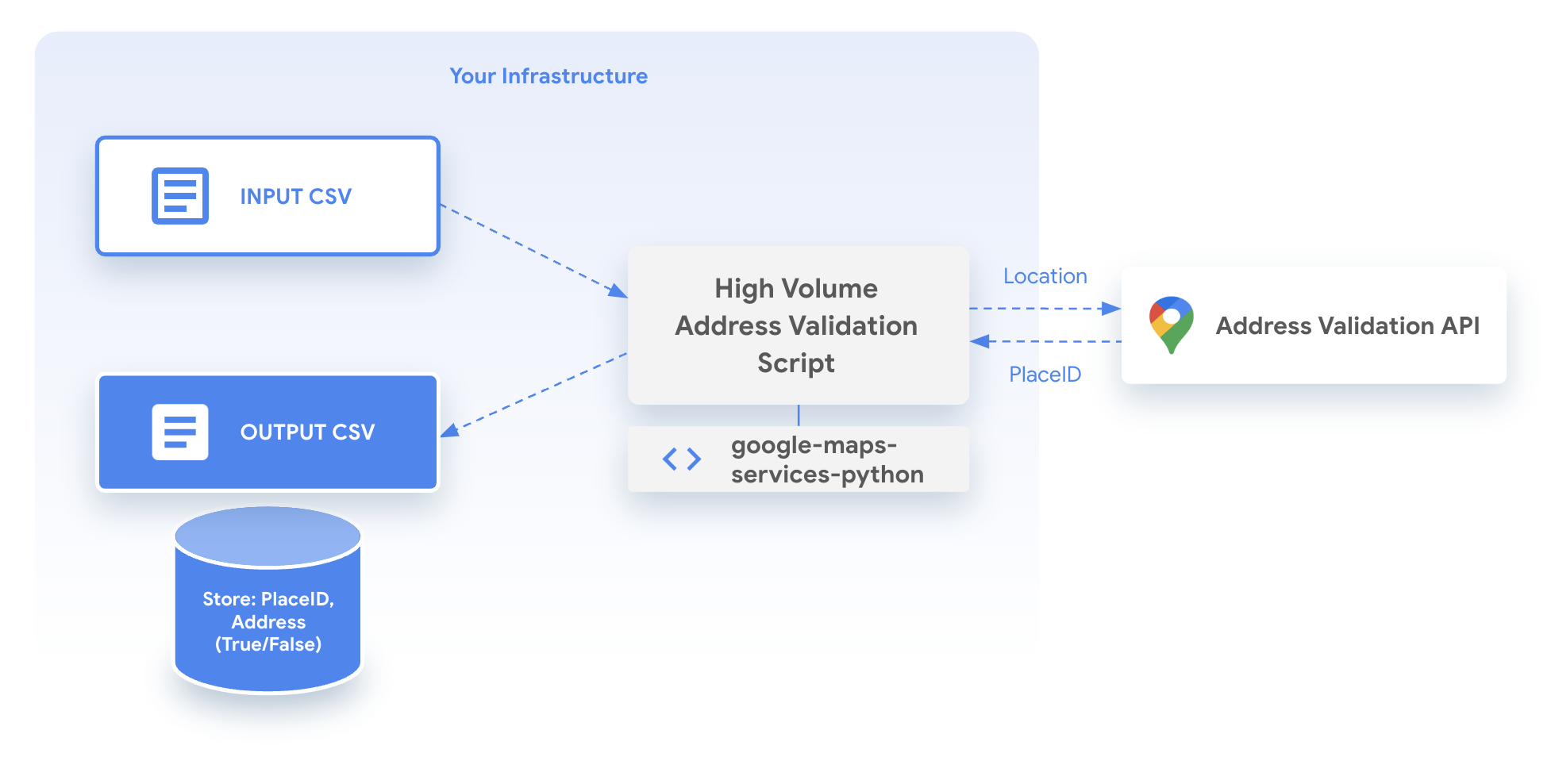
Task: Open the google-maps-services-python label
Action: (826, 459)
